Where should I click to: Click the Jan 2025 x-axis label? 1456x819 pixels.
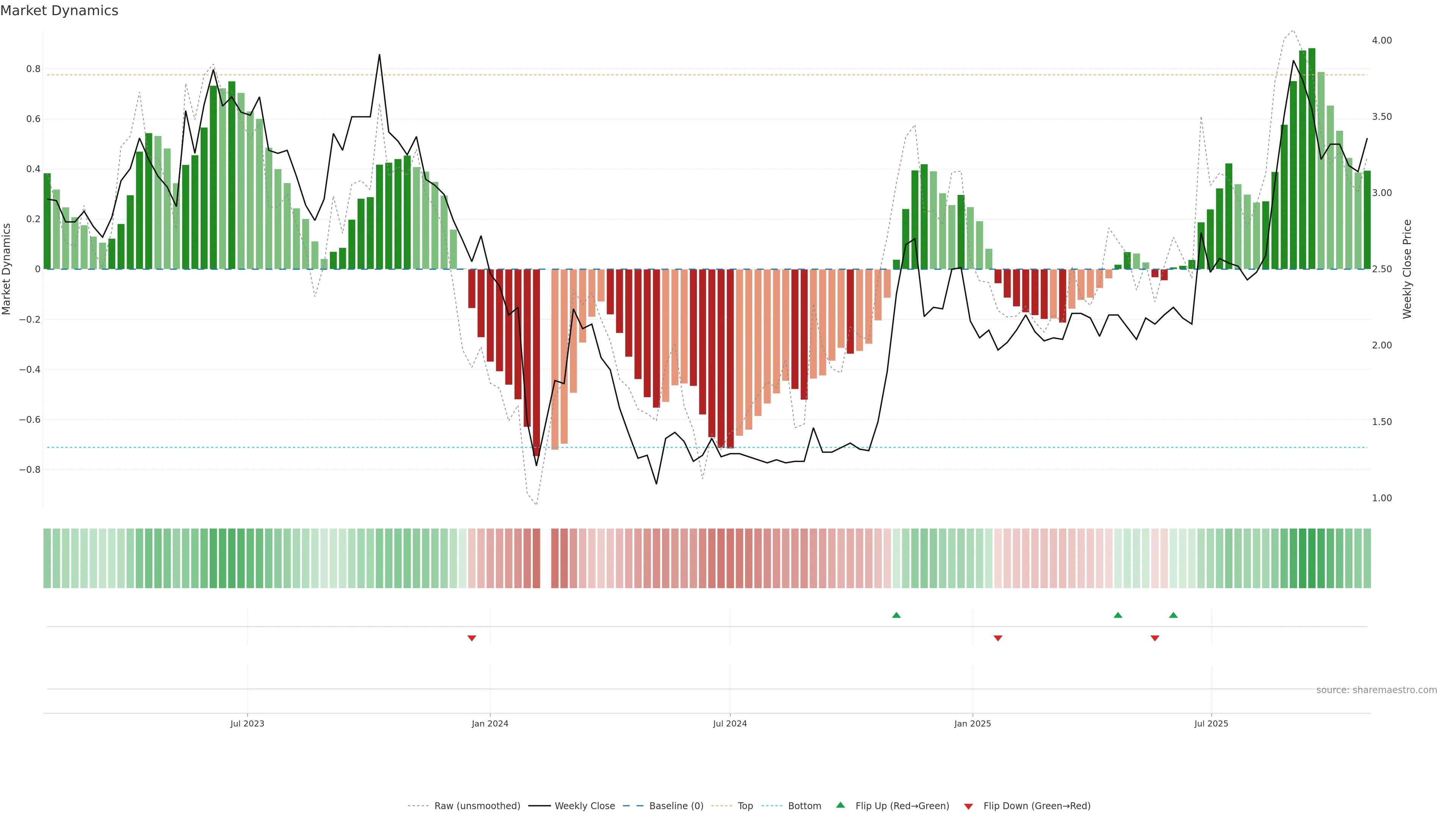[972, 723]
